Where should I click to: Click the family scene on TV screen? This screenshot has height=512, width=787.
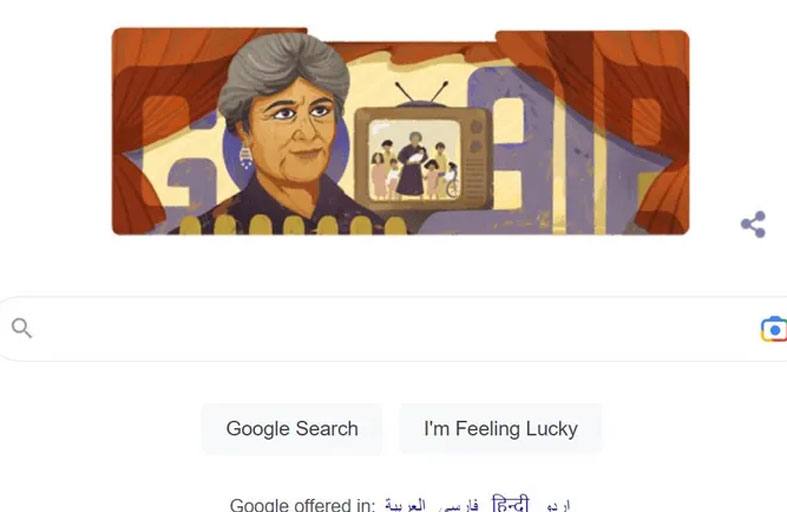(415, 160)
